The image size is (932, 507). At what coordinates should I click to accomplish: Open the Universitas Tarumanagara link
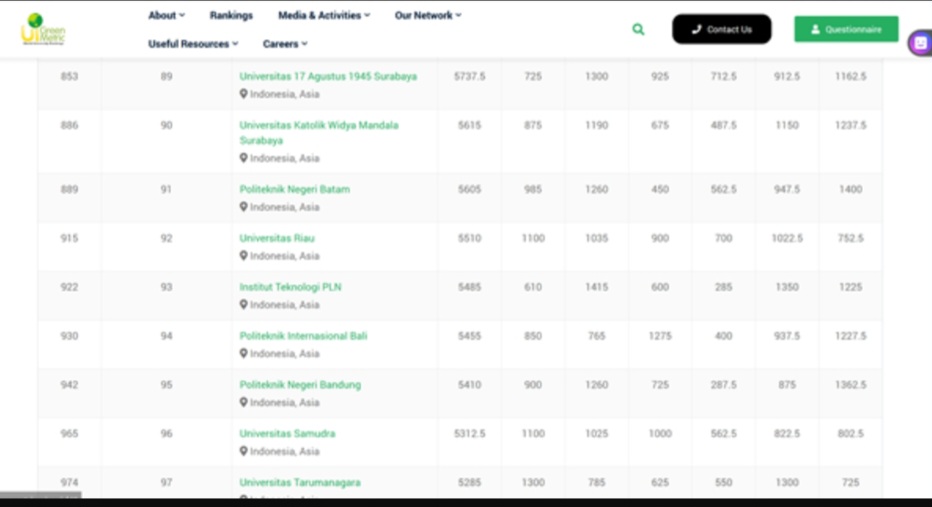coord(299,482)
